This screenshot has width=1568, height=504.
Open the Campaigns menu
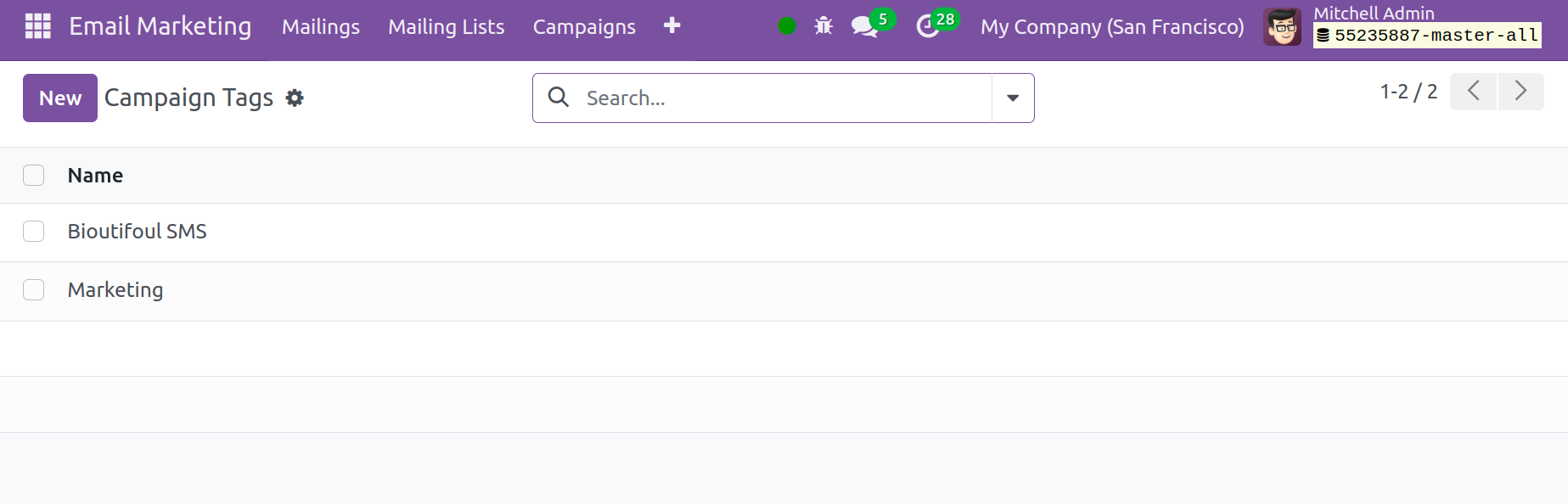(x=584, y=27)
